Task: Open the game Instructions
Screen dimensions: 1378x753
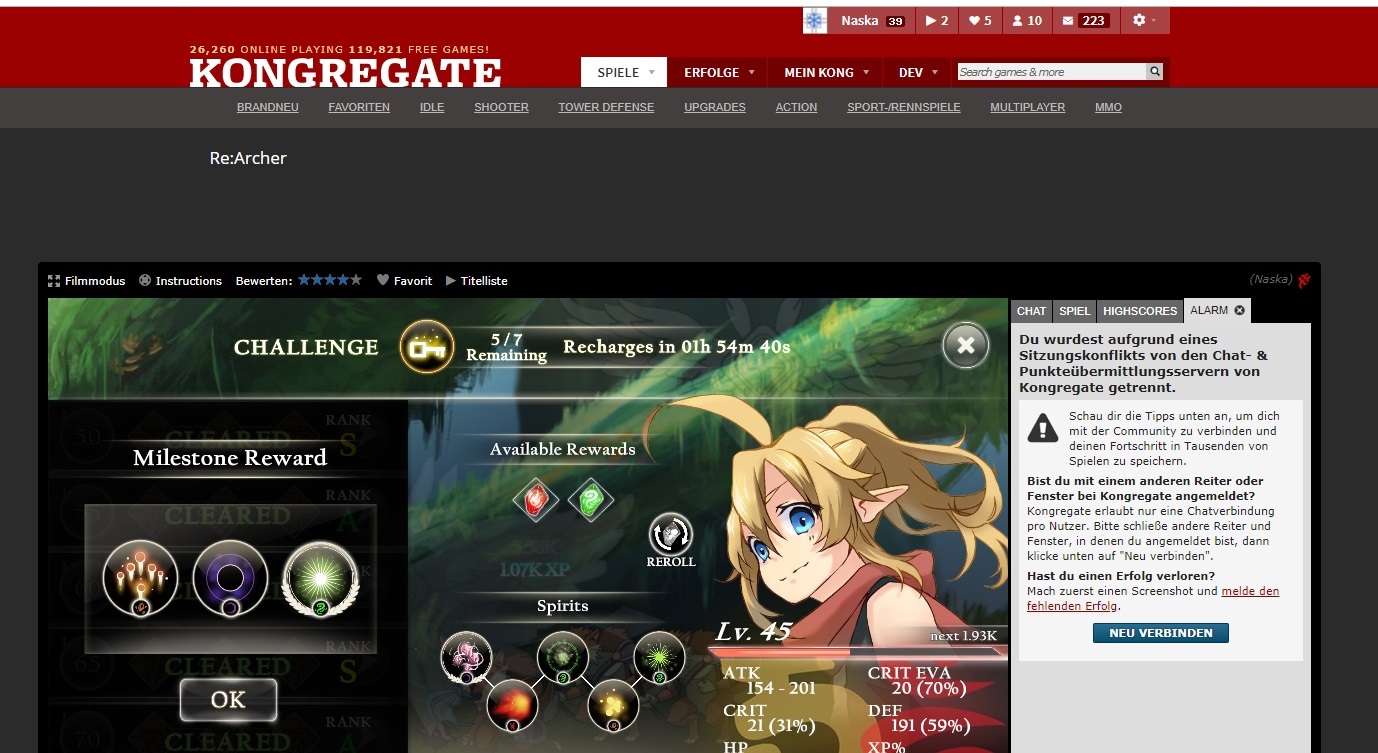Action: 180,281
